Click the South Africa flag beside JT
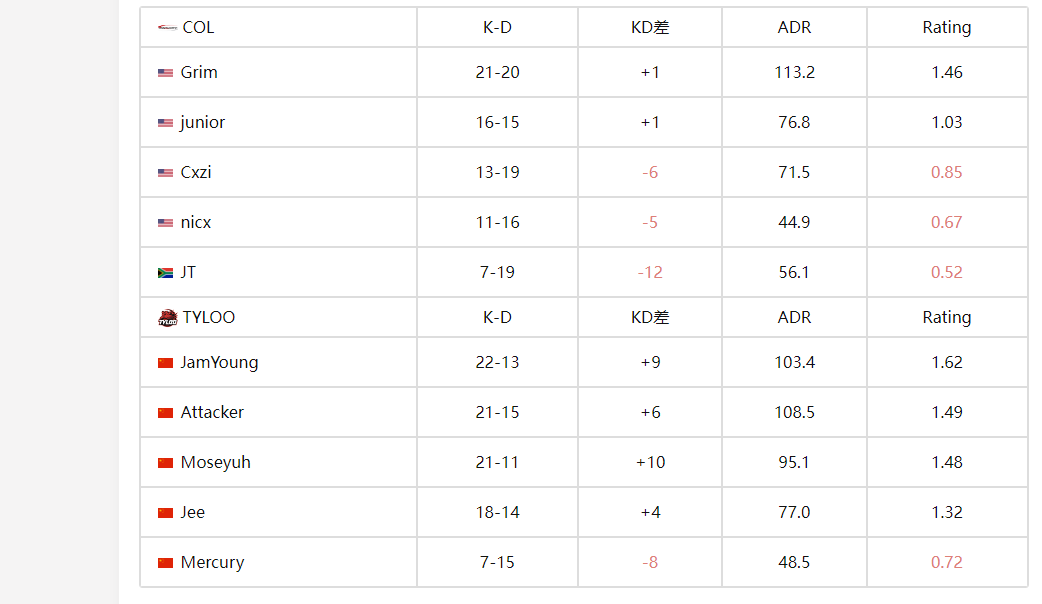The height and width of the screenshot is (604, 1042). [165, 272]
